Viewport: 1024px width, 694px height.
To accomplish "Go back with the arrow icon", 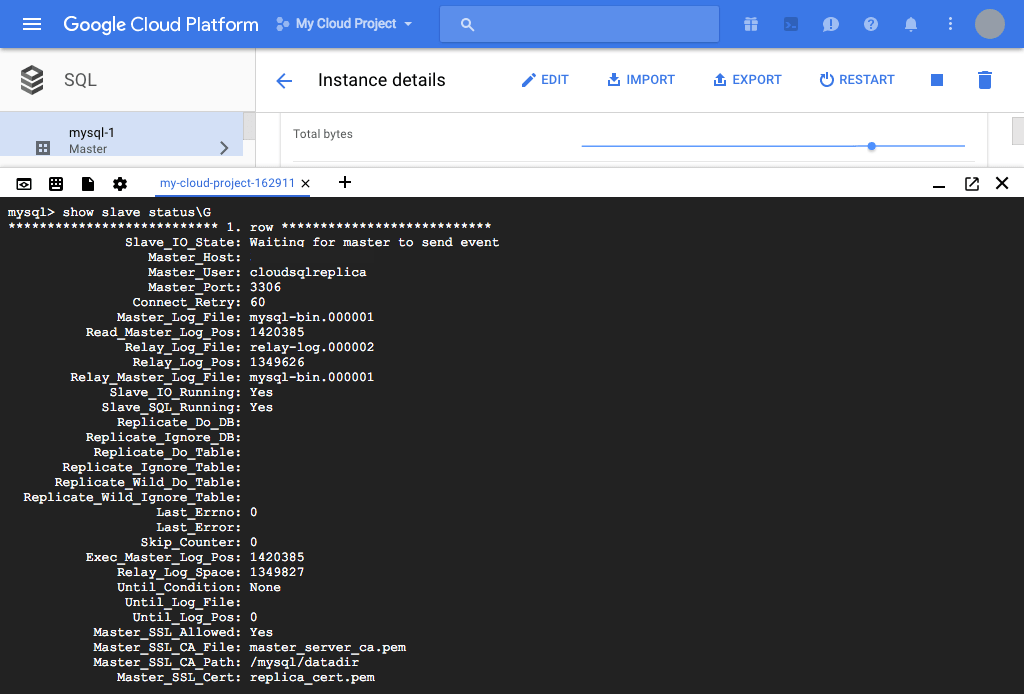I will click(x=284, y=80).
